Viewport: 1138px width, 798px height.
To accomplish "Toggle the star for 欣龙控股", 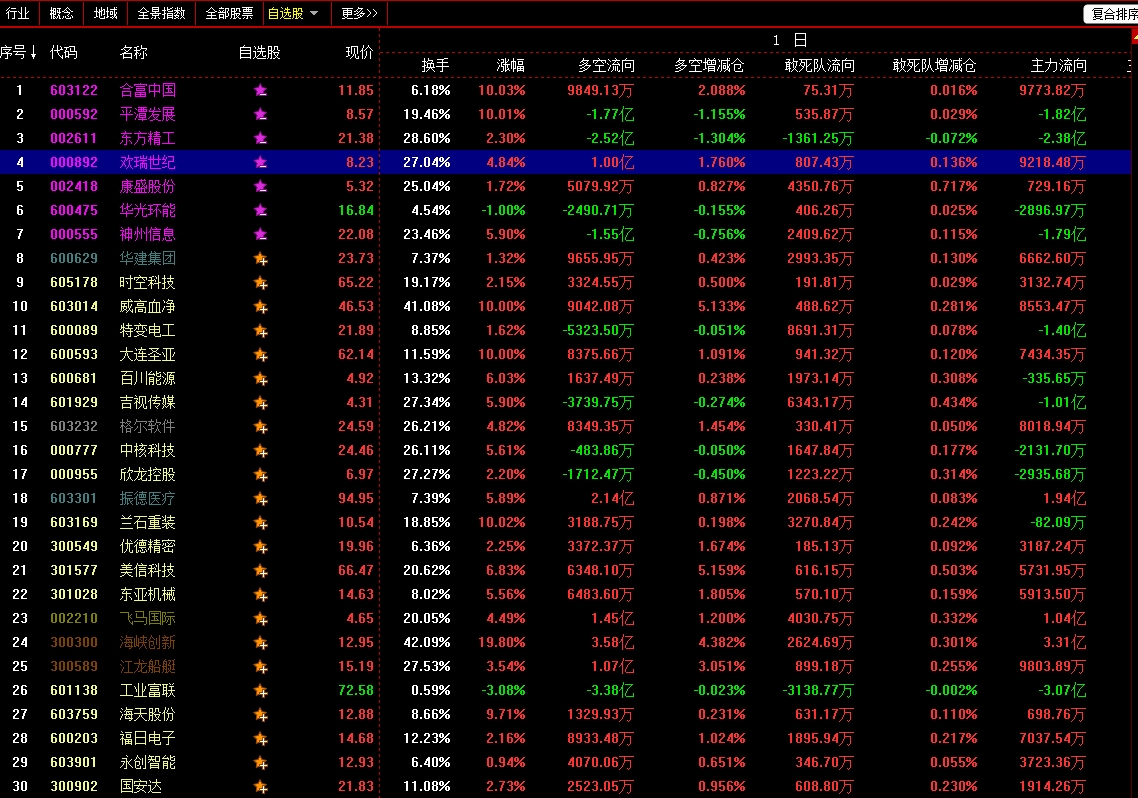I will click(x=260, y=474).
